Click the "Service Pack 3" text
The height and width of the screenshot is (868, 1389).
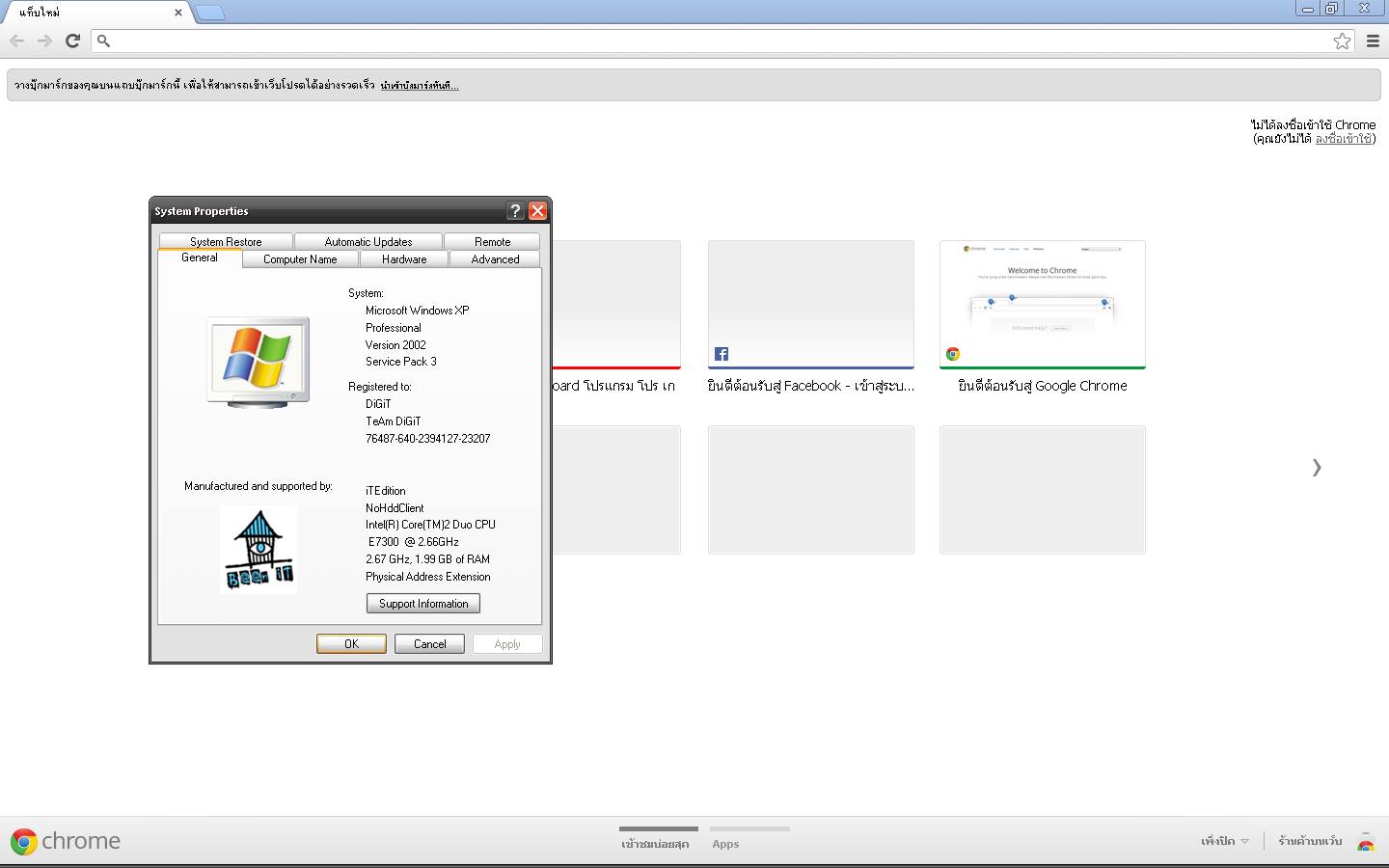tap(401, 362)
